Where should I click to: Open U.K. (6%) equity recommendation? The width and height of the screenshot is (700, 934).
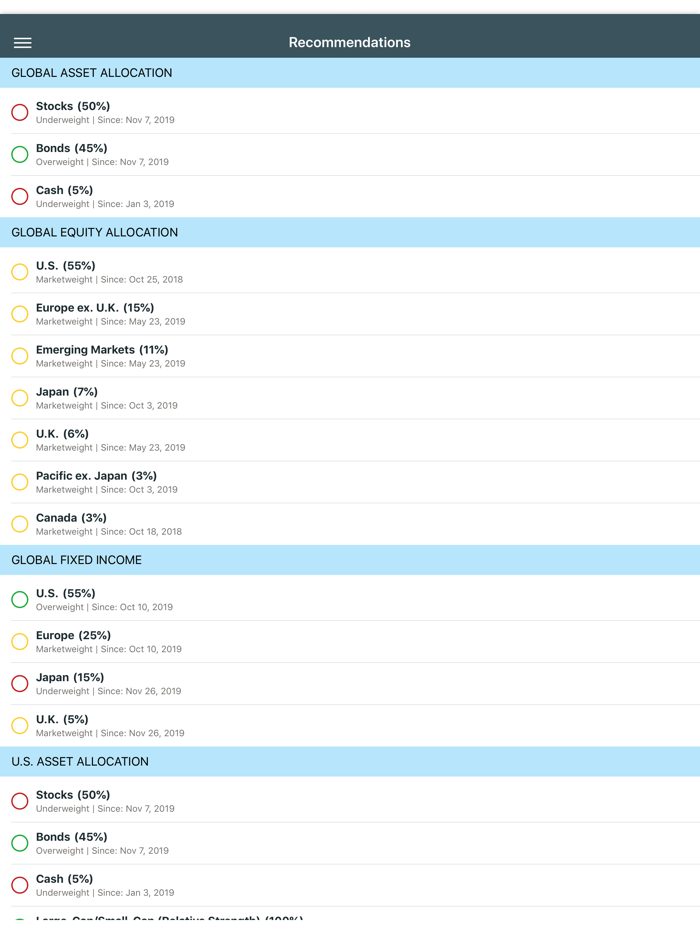pos(350,440)
